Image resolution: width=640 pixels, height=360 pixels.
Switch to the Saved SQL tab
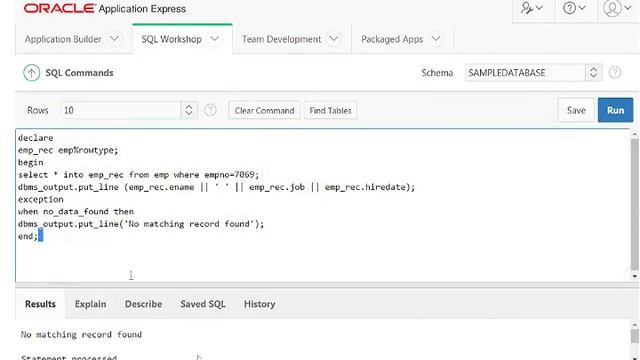point(203,304)
